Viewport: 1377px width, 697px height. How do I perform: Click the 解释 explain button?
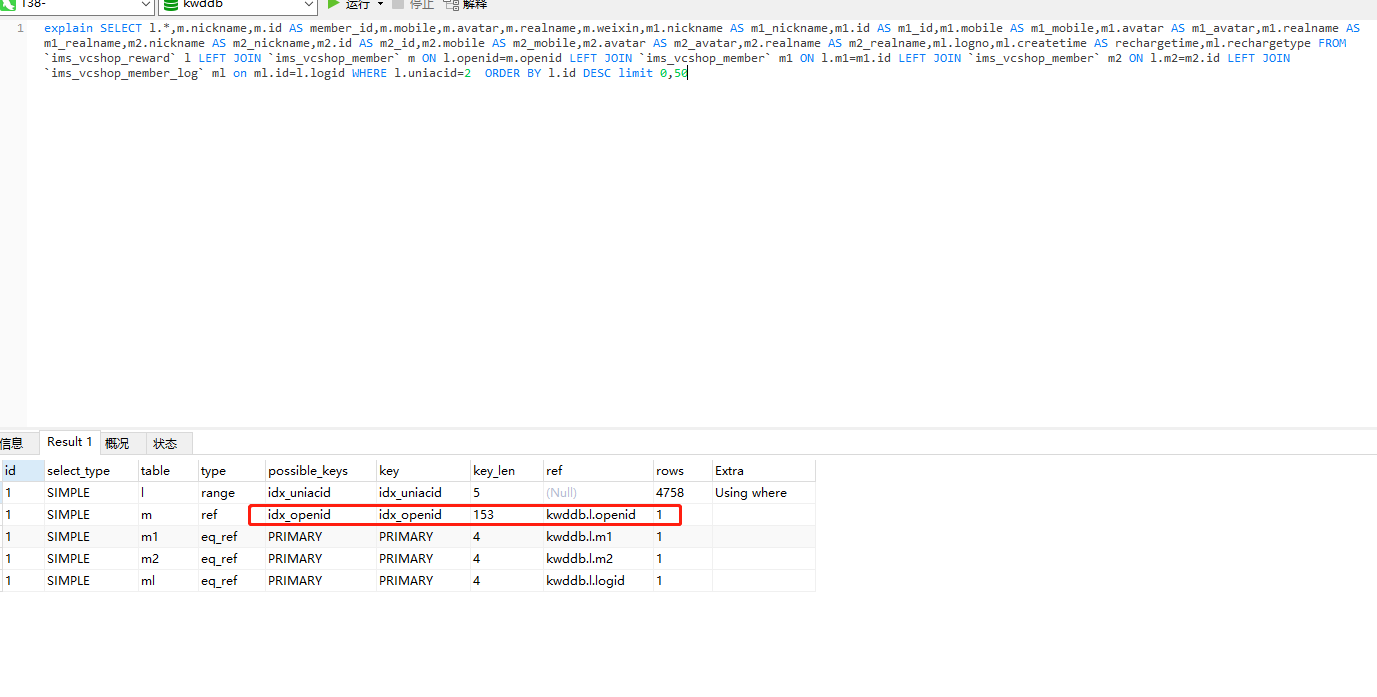coord(466,4)
